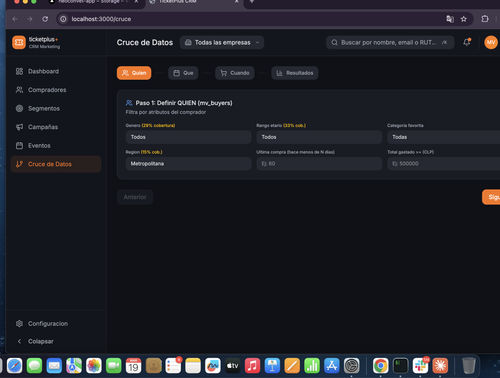500x378 pixels.
Task: Open browser extensions puzzle icon
Action: 485,19
